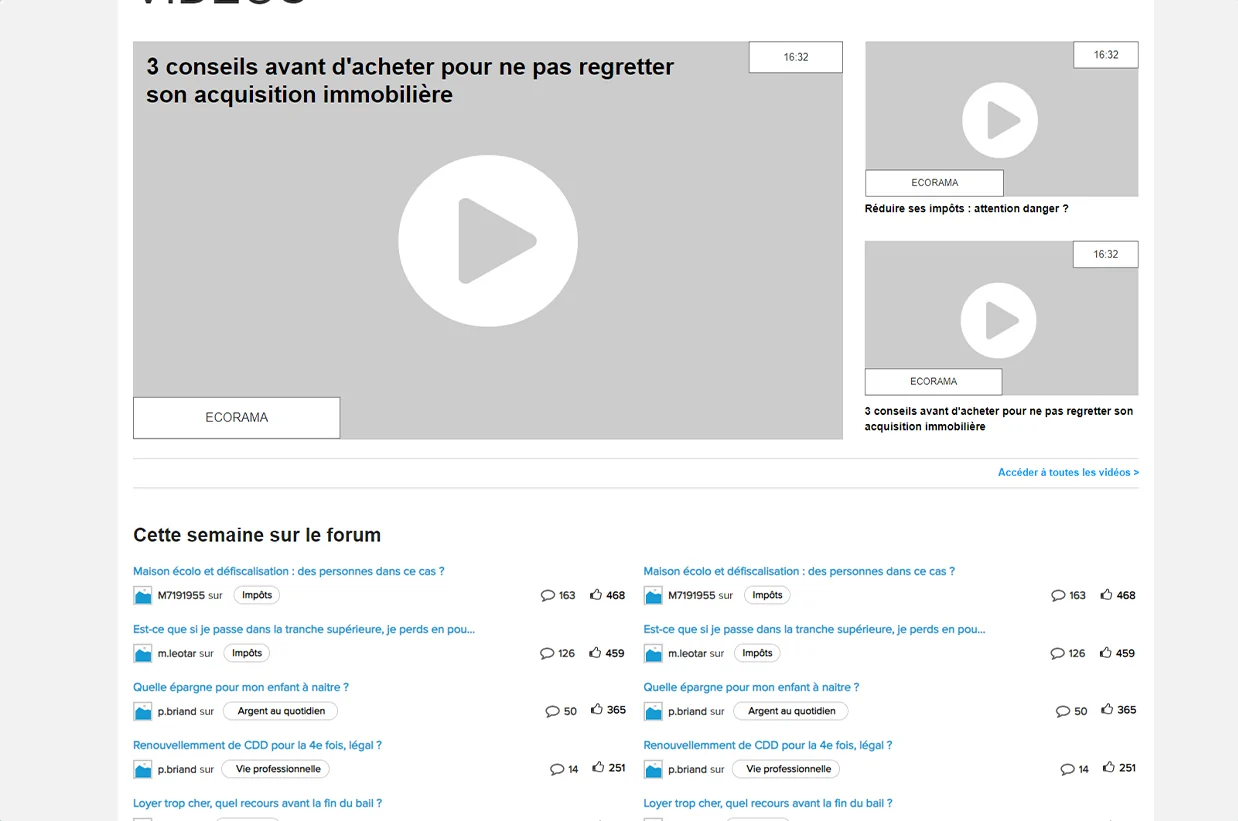Open the small '3 conseils avant d'acheter' caption under side thumbnail
The image size is (1238, 821).
(x=999, y=419)
